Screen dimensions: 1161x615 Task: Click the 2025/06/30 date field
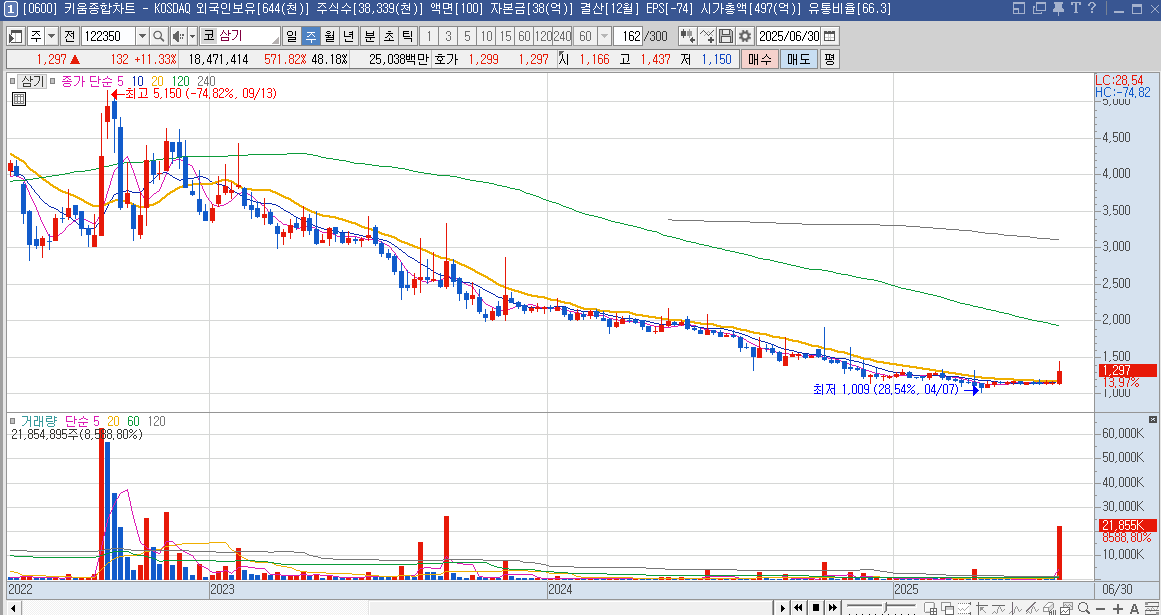click(x=789, y=36)
